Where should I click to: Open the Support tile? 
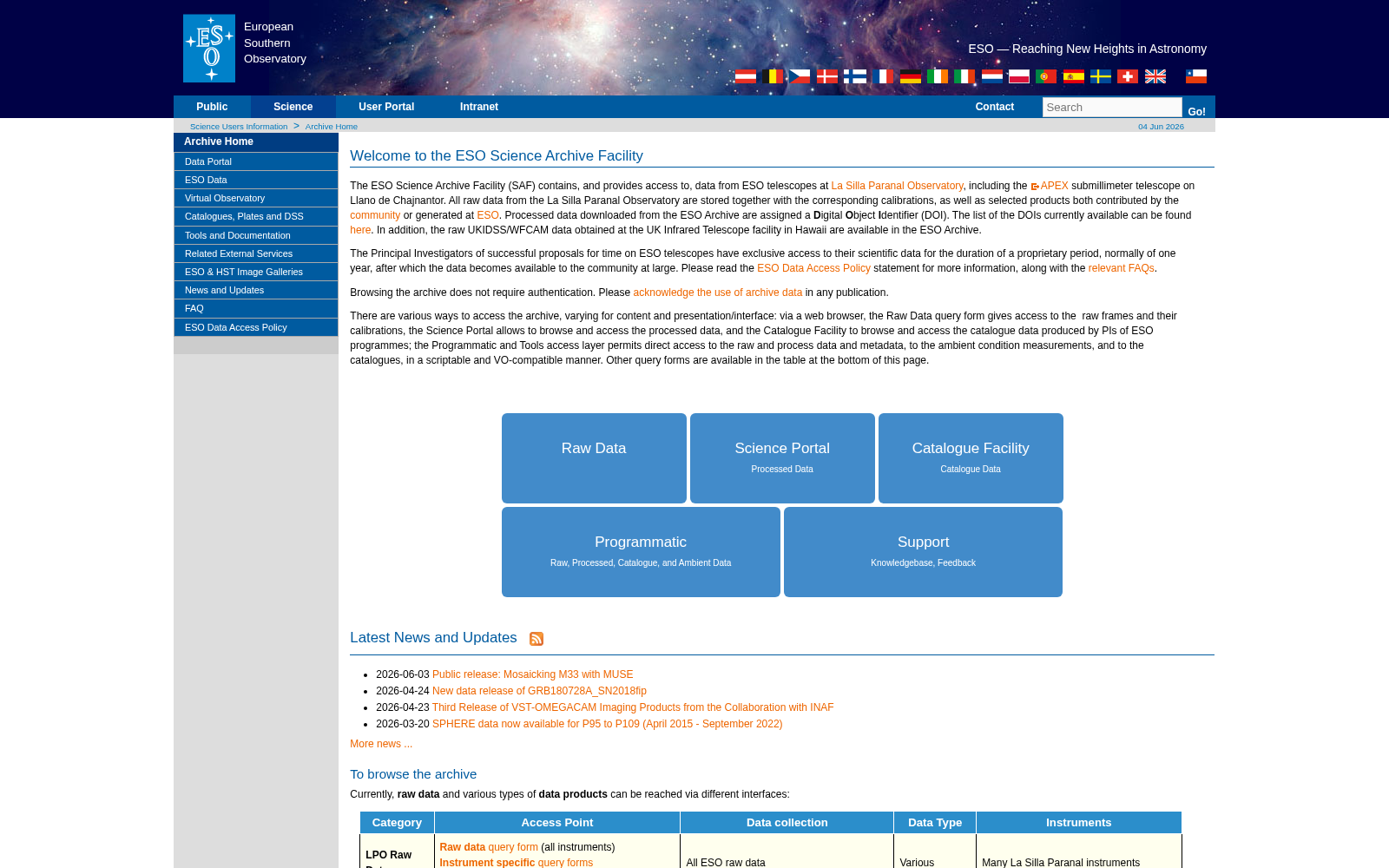pos(923,552)
